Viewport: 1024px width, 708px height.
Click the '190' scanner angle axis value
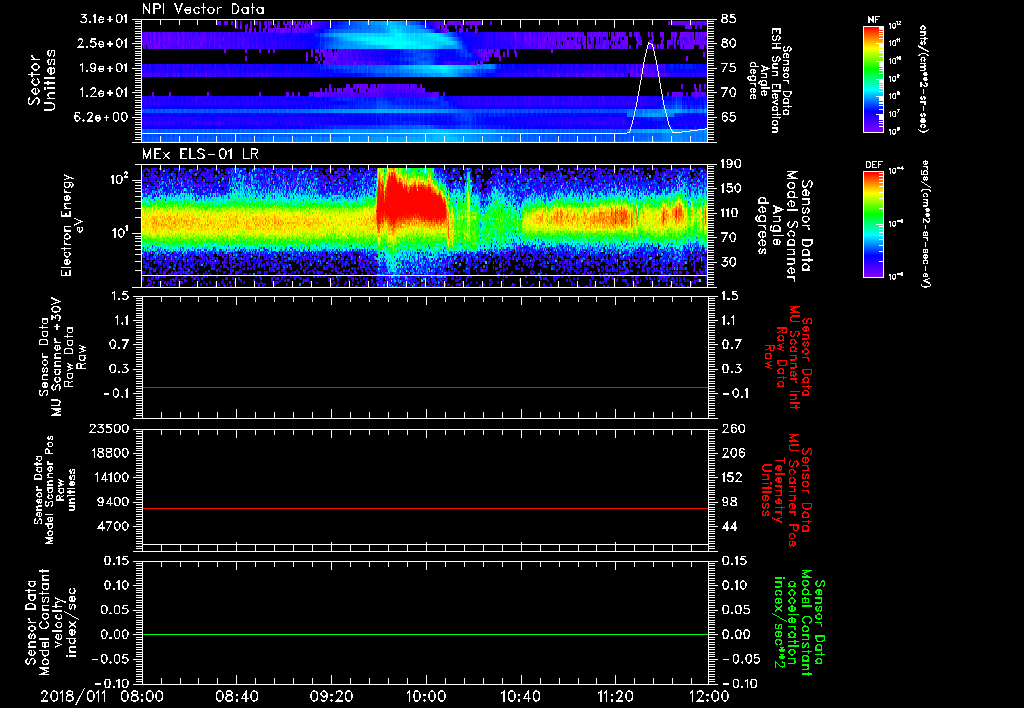pyautogui.click(x=731, y=164)
